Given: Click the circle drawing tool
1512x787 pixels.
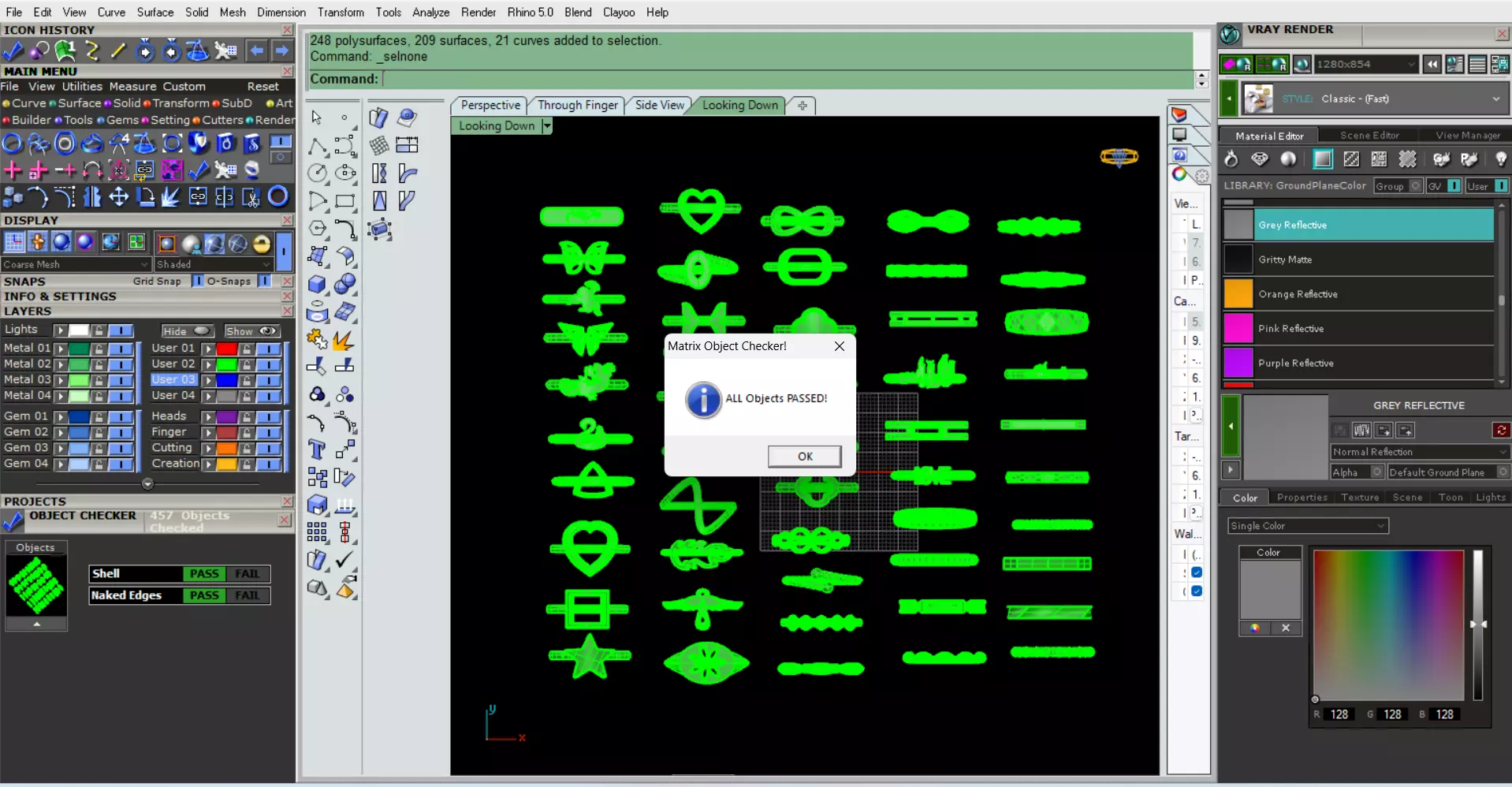Looking at the screenshot, I should point(317,173).
